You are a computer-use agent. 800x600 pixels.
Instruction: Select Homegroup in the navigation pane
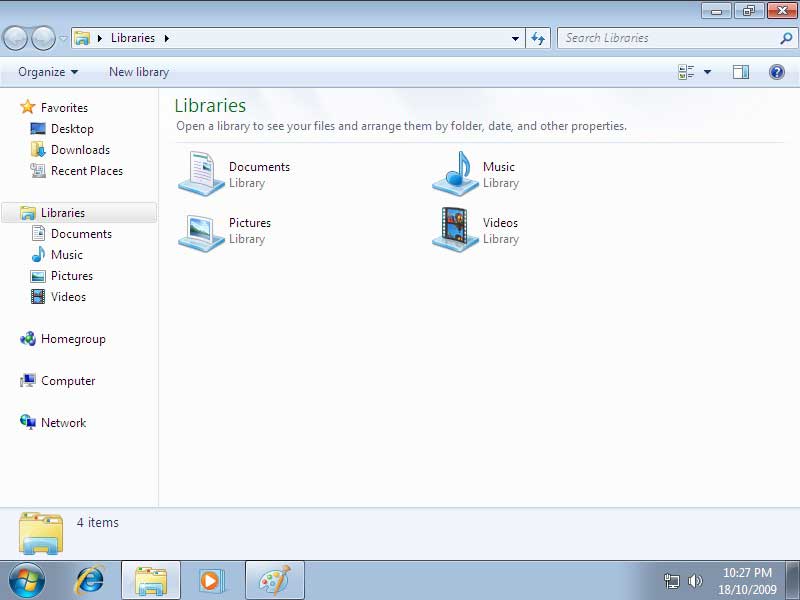point(72,339)
